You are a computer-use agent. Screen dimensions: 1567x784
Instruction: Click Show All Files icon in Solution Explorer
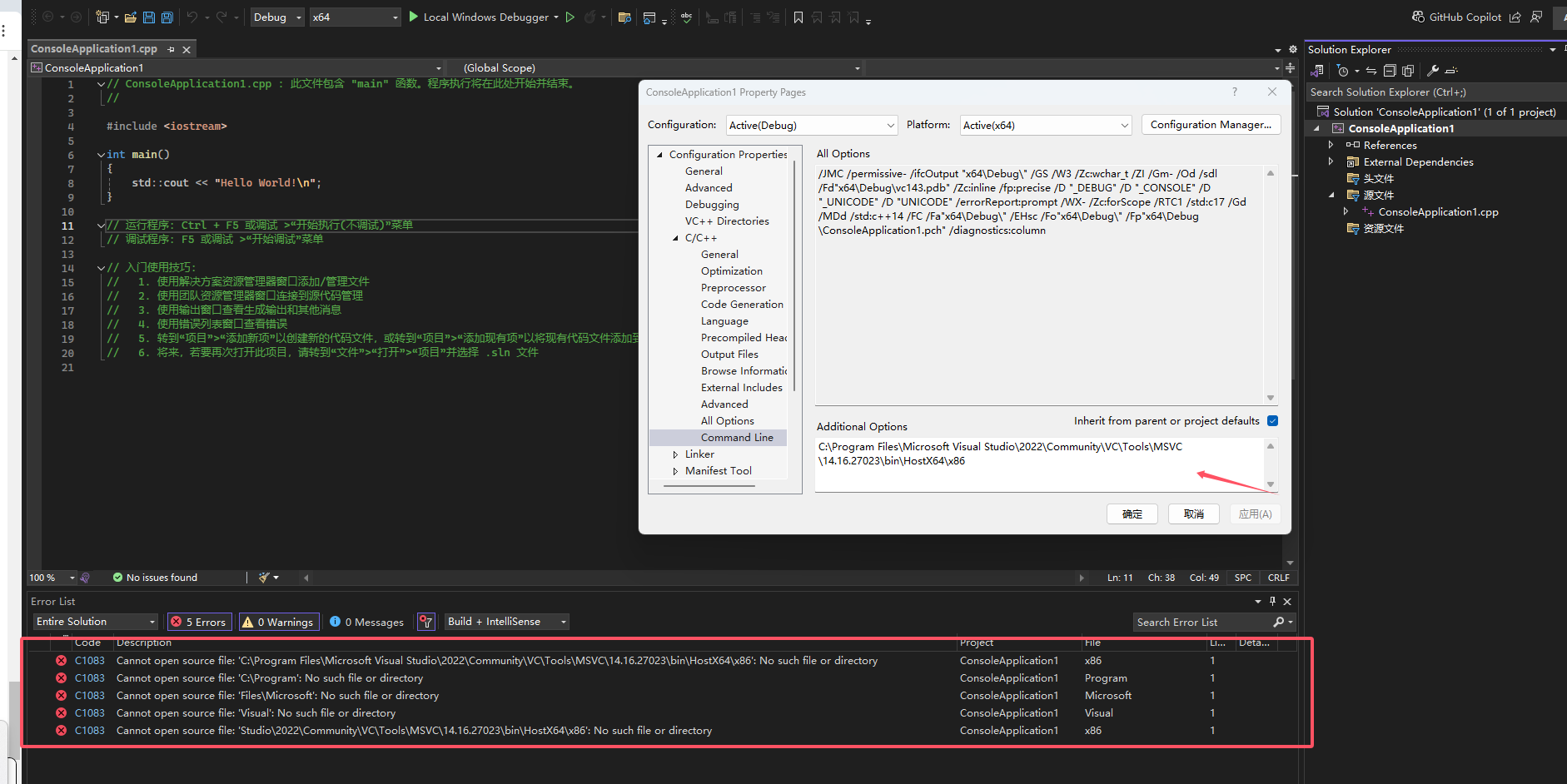point(1408,71)
